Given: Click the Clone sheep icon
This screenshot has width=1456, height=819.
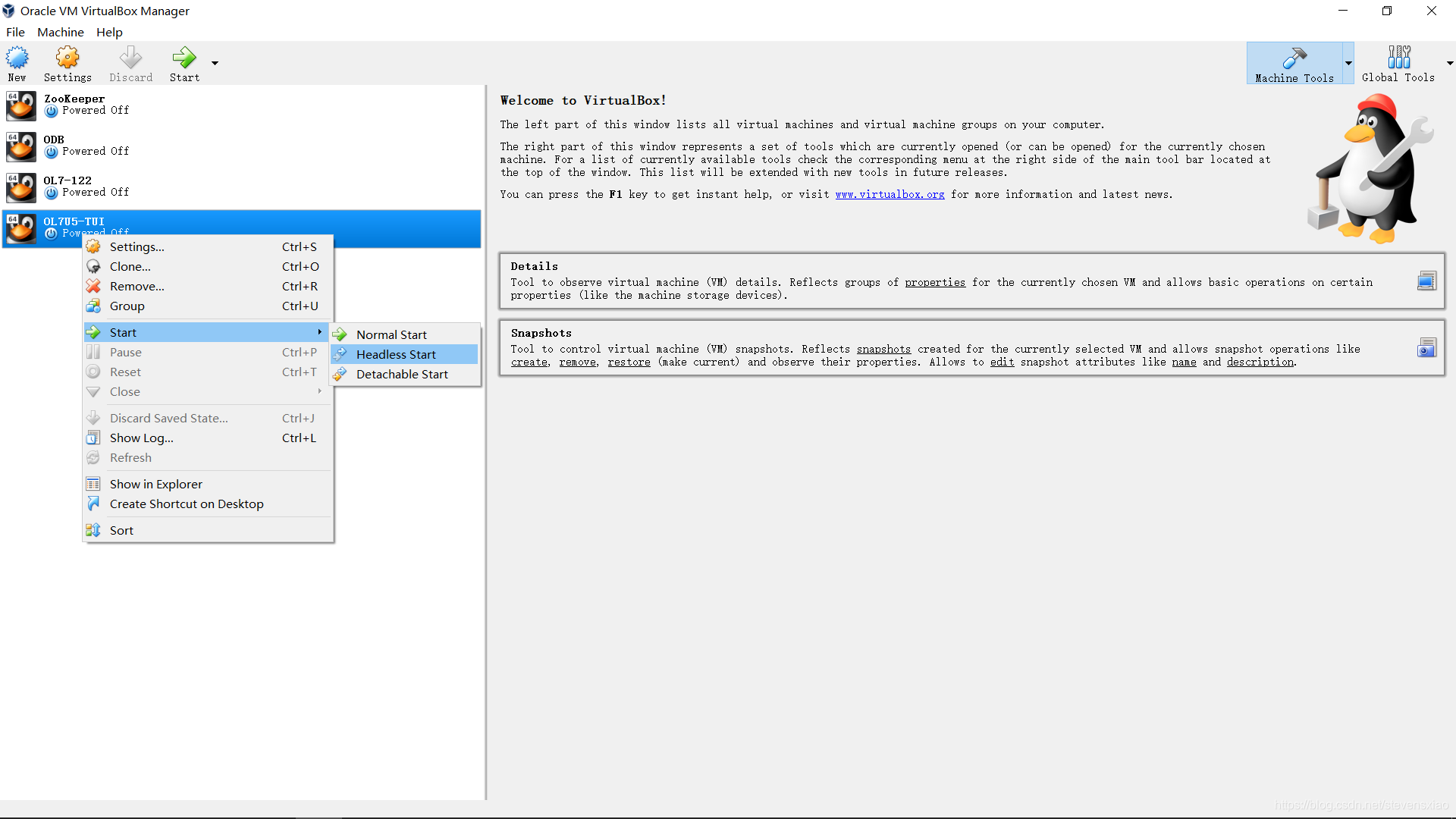Looking at the screenshot, I should click(93, 266).
